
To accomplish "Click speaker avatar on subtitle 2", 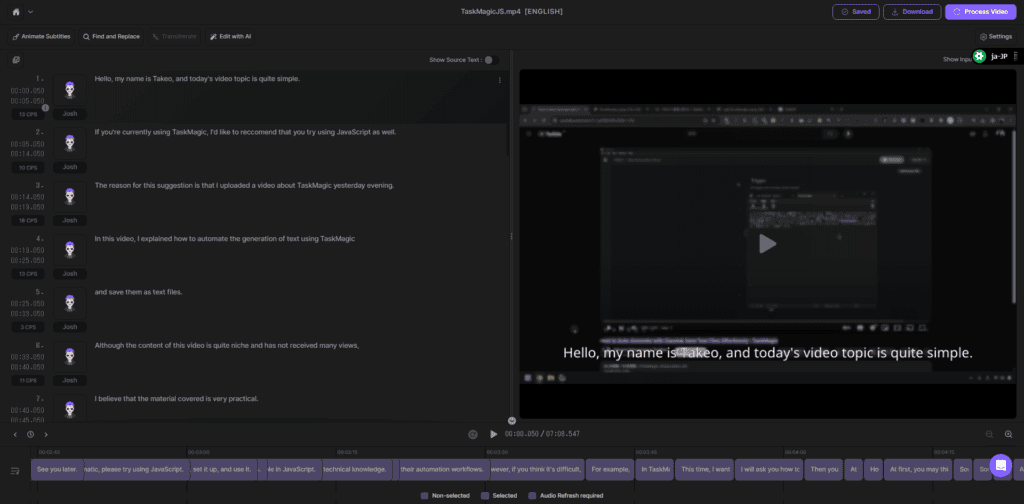I will 70,144.
